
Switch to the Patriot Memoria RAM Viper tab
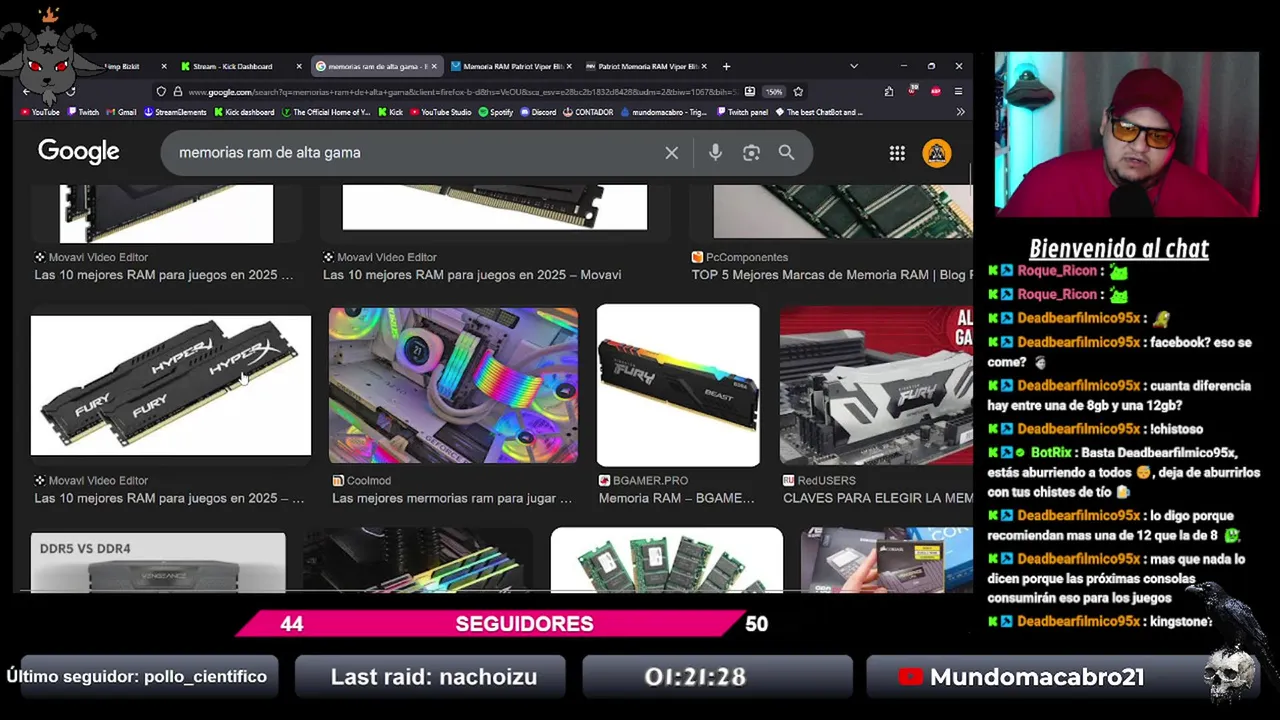(645, 66)
